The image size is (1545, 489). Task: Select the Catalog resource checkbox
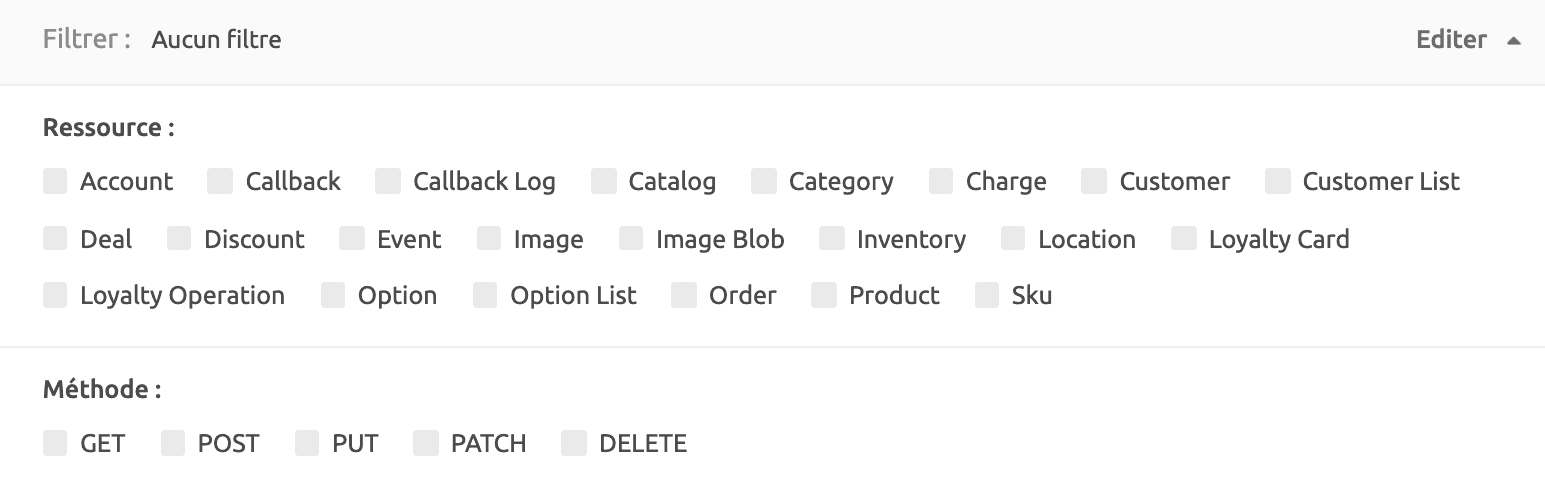pos(603,181)
